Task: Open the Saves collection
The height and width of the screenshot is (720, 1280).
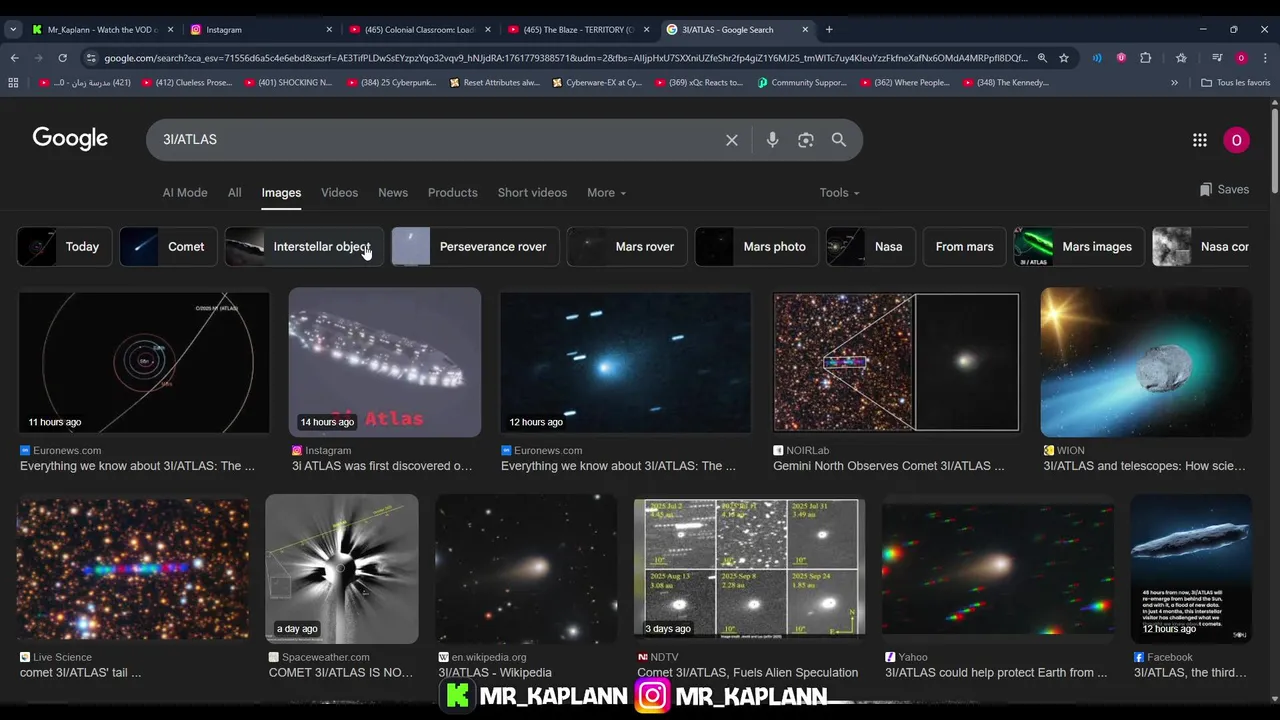Action: coord(1224,189)
